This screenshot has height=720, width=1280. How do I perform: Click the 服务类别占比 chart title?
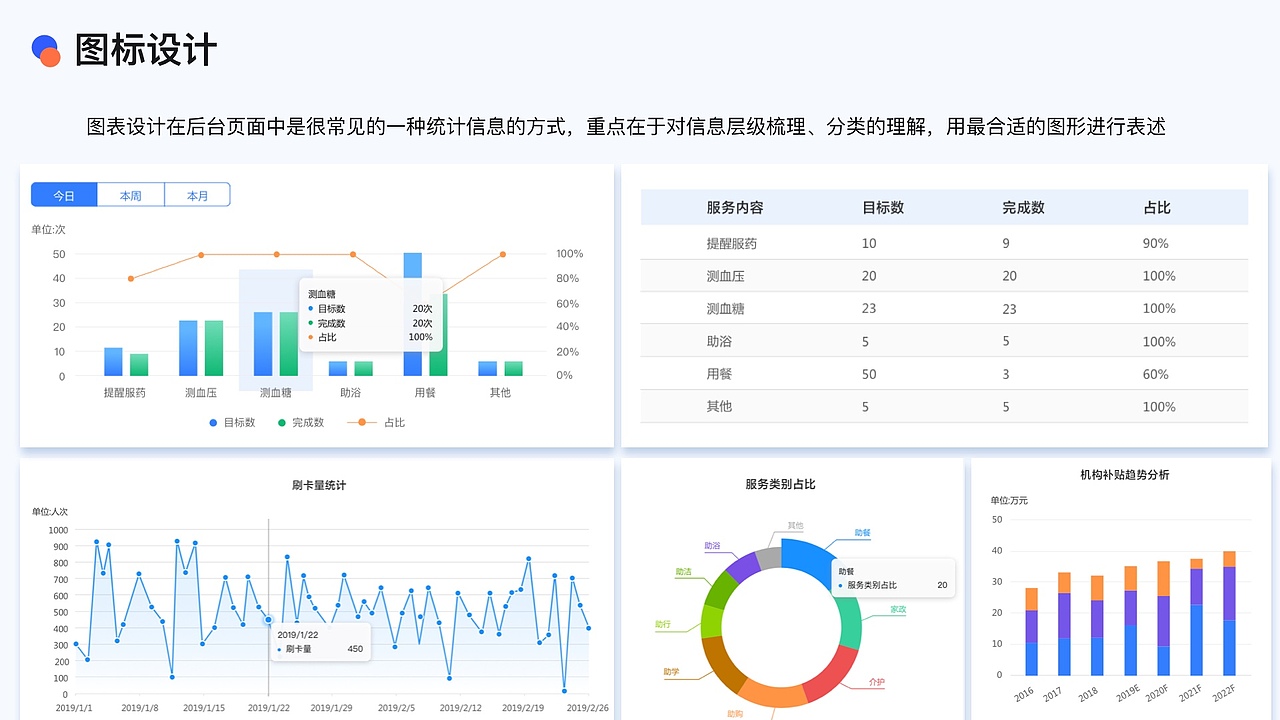click(x=780, y=484)
